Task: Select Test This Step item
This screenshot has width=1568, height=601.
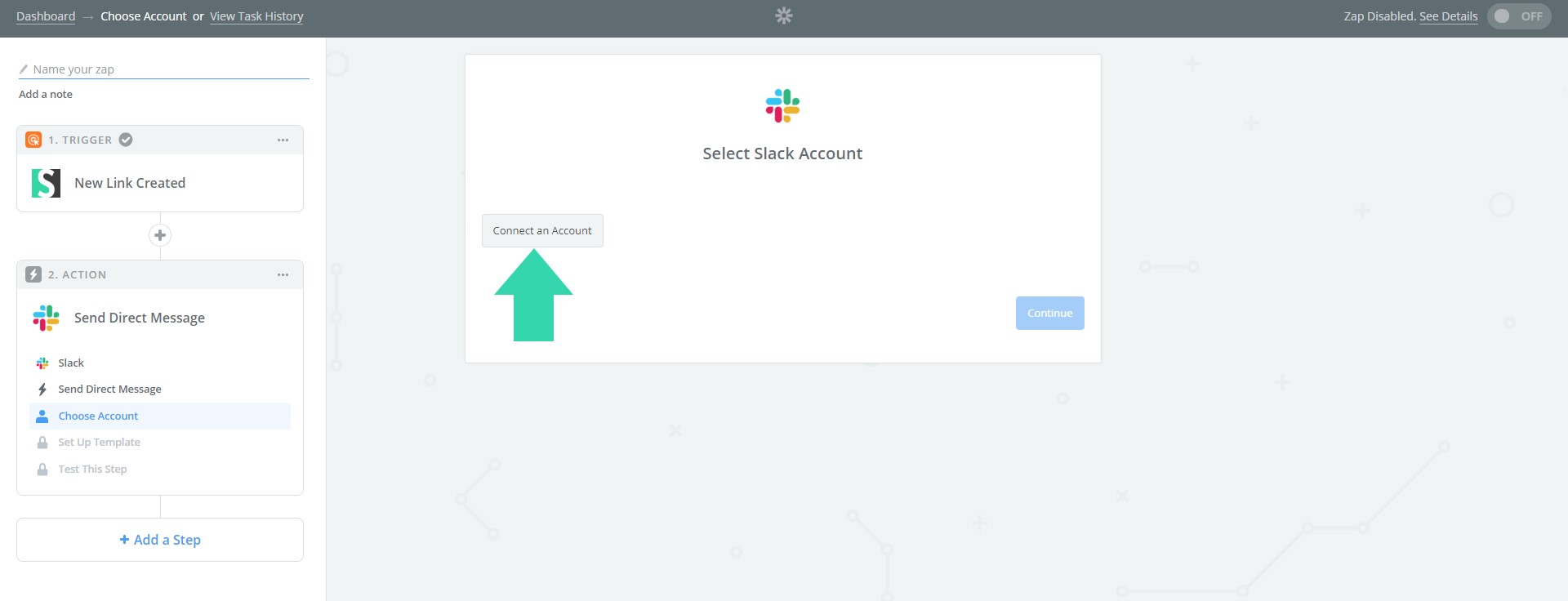Action: coord(160,470)
